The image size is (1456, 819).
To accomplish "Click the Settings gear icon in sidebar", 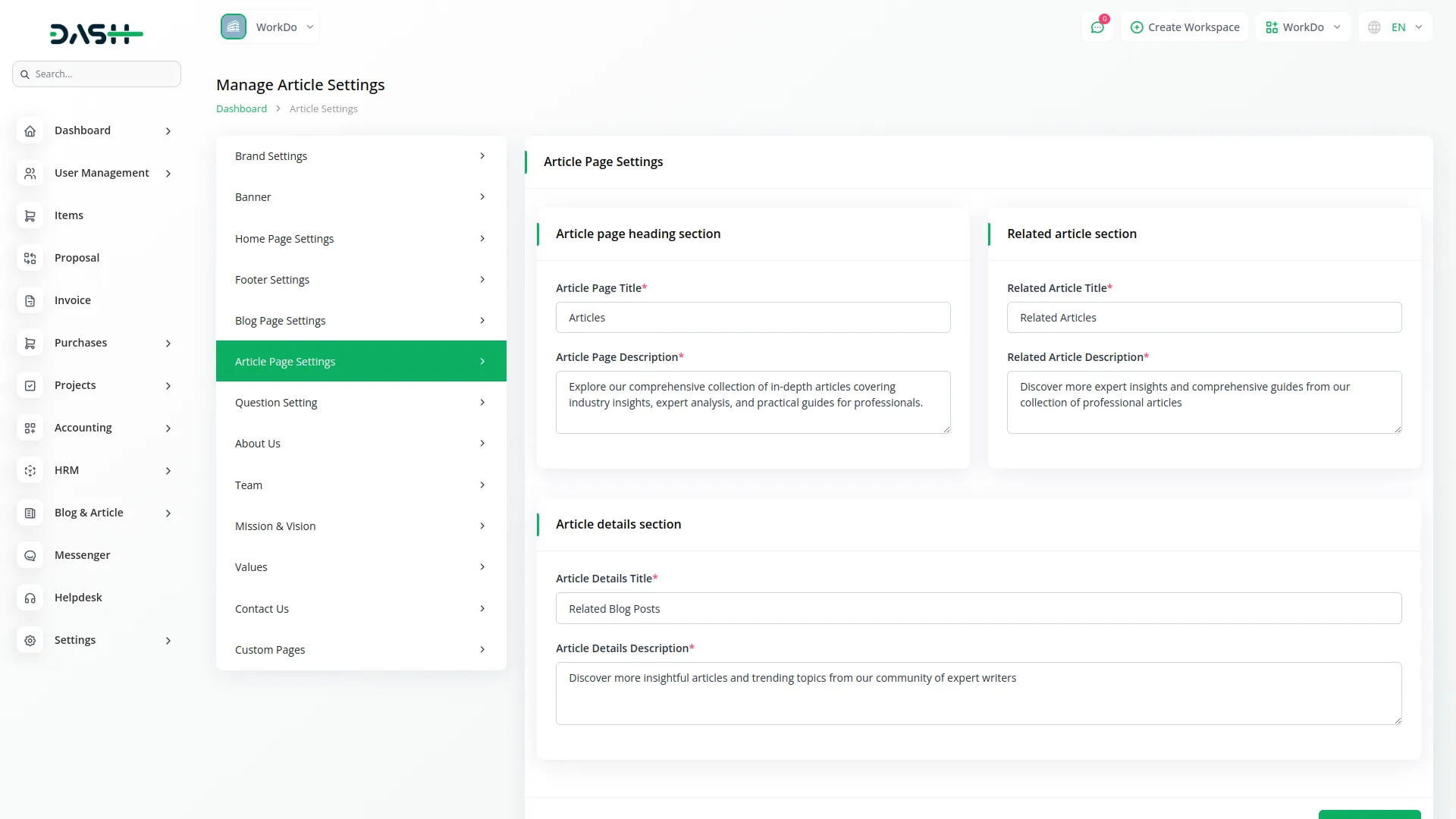I will [30, 641].
